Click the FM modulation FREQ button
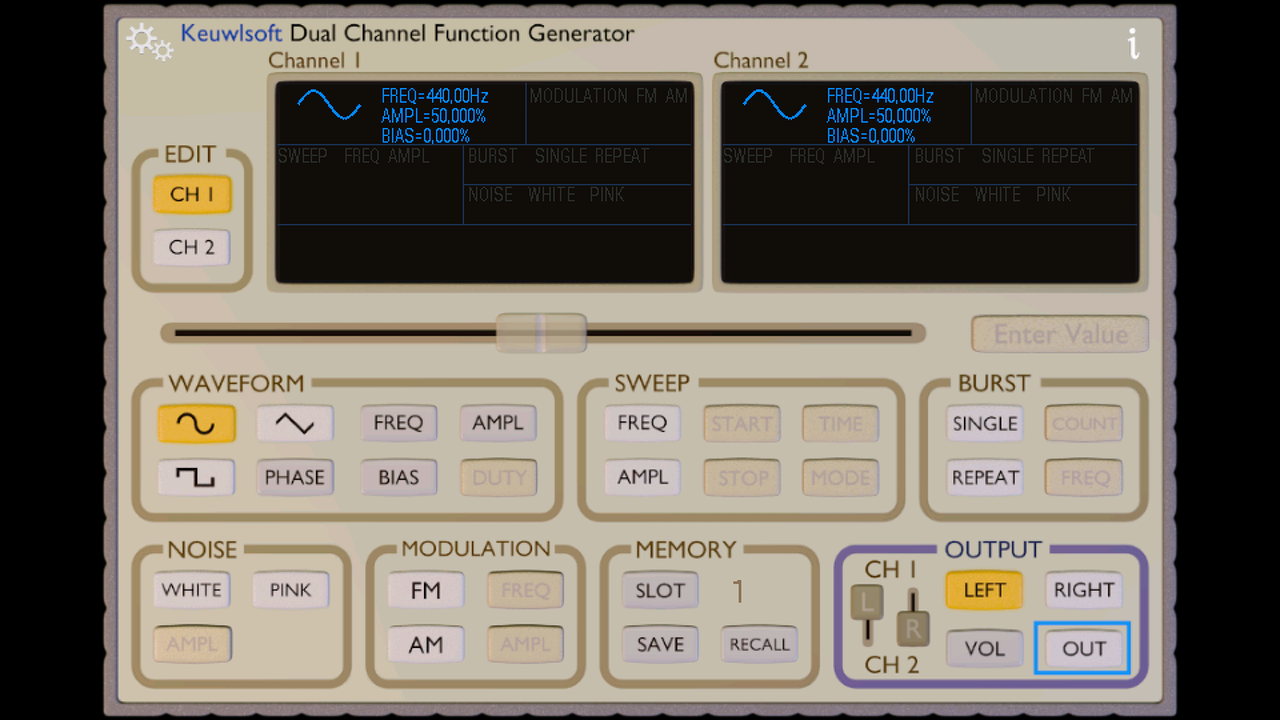The image size is (1280, 720). 525,591
